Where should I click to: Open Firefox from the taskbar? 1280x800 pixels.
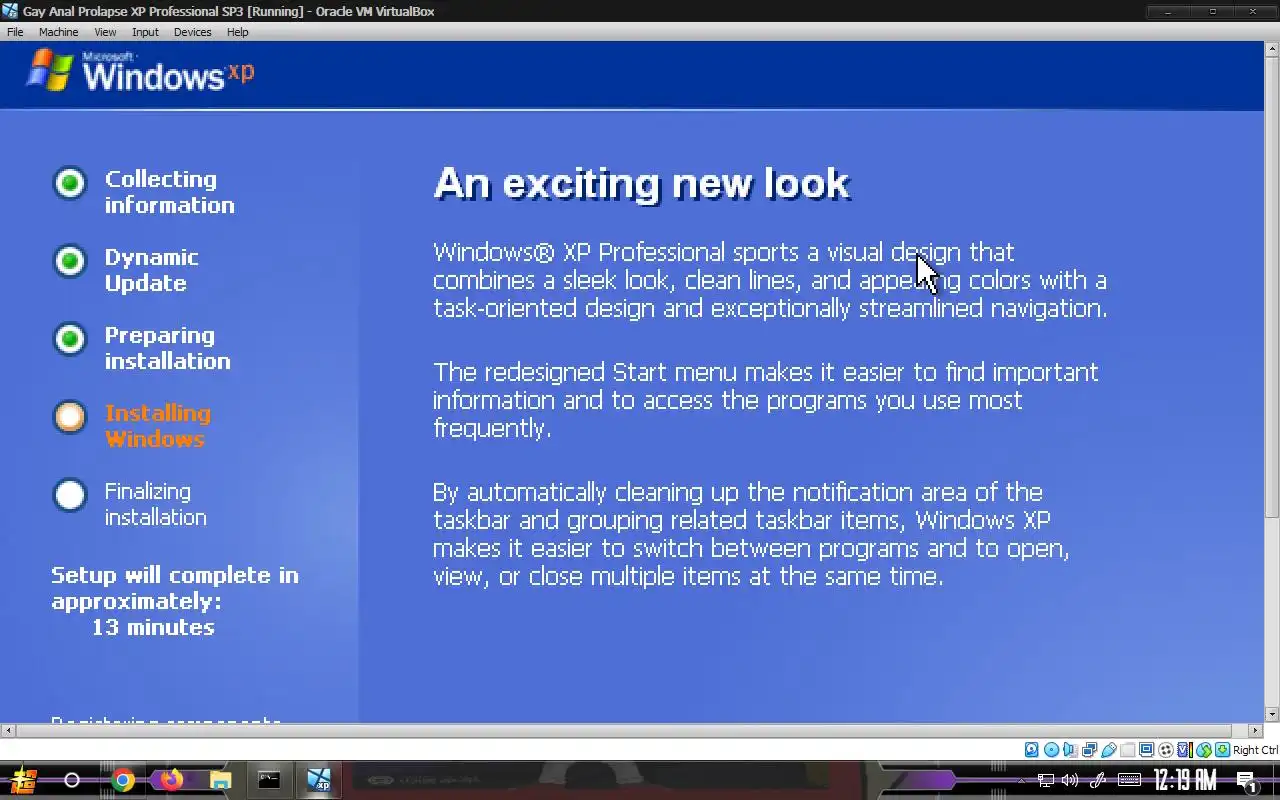coord(171,780)
